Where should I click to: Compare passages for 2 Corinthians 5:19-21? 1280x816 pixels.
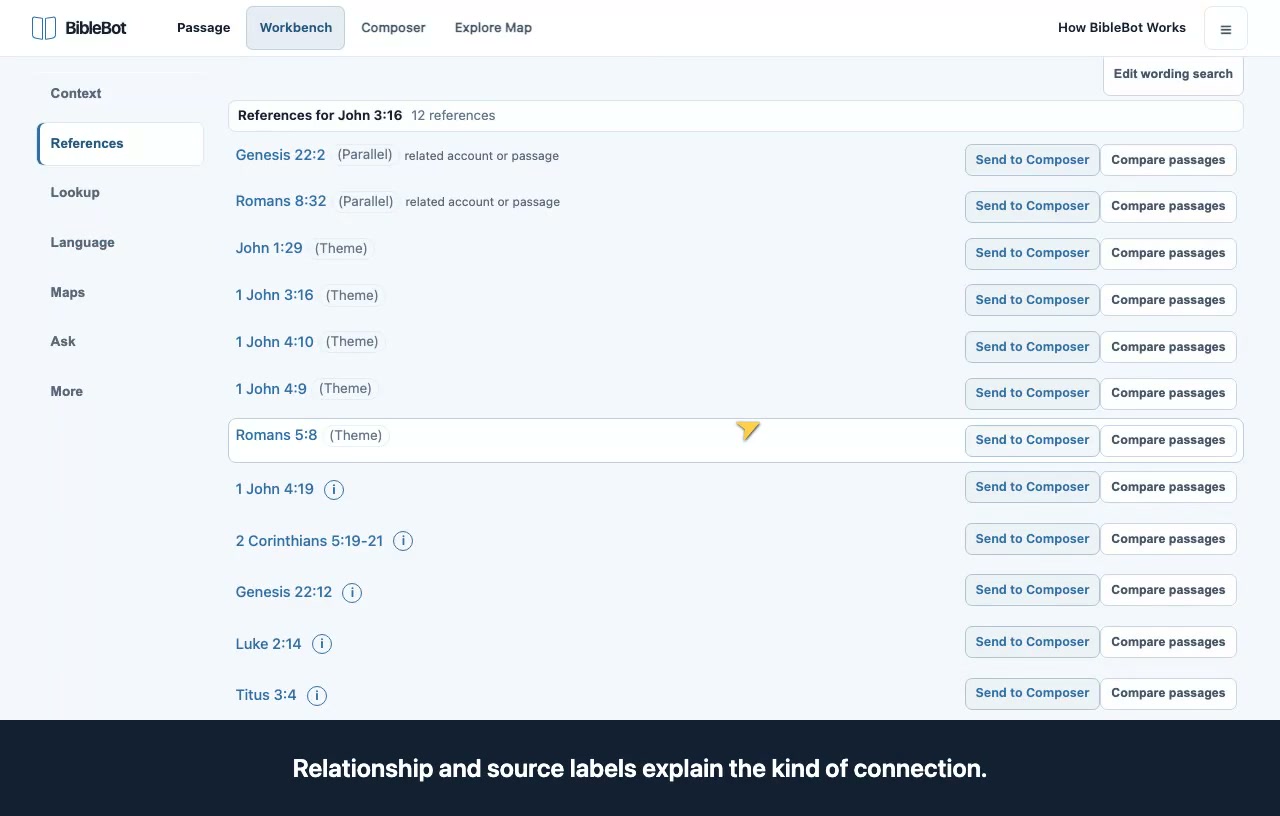1168,539
